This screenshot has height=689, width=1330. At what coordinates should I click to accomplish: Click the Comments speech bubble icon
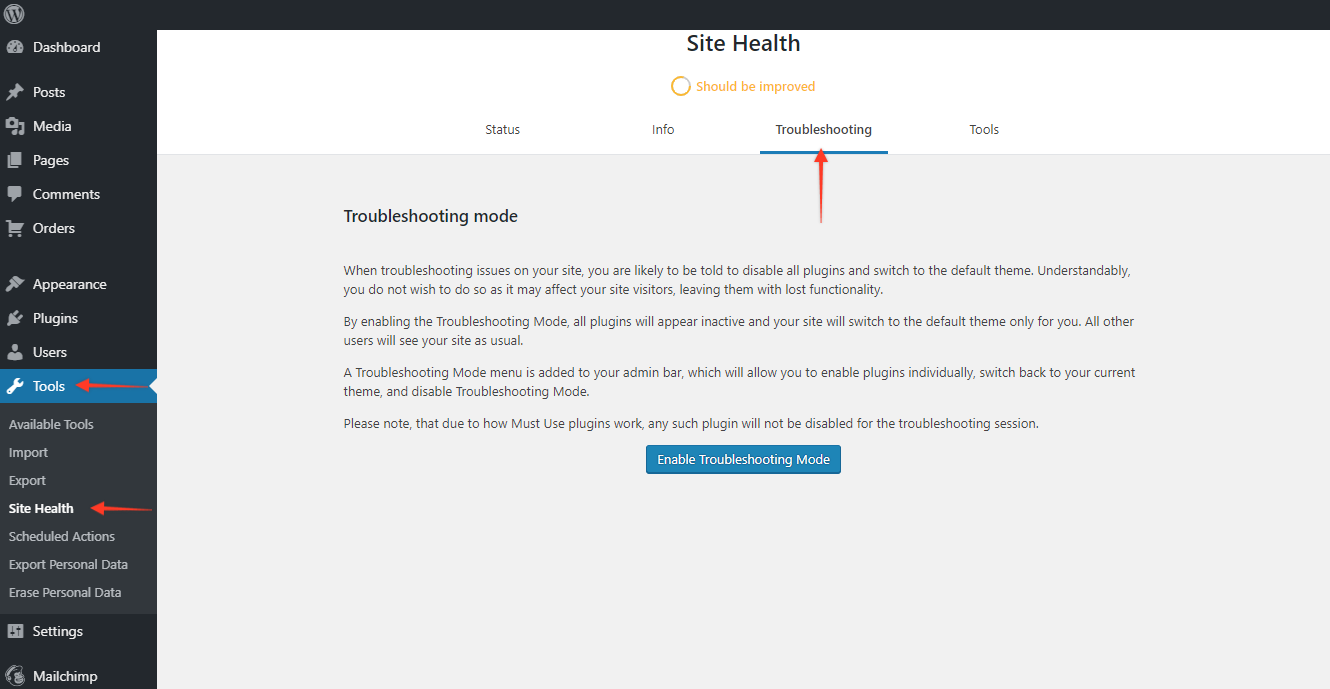coord(15,194)
